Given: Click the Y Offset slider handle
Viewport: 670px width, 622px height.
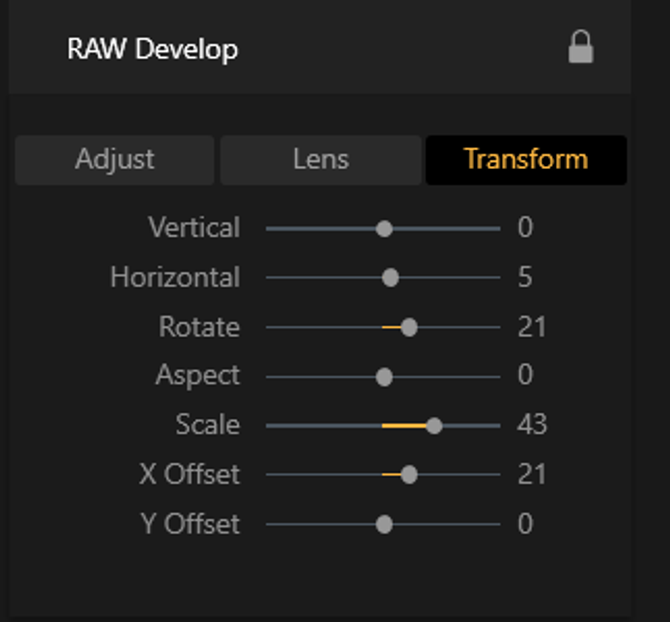Looking at the screenshot, I should point(384,524).
